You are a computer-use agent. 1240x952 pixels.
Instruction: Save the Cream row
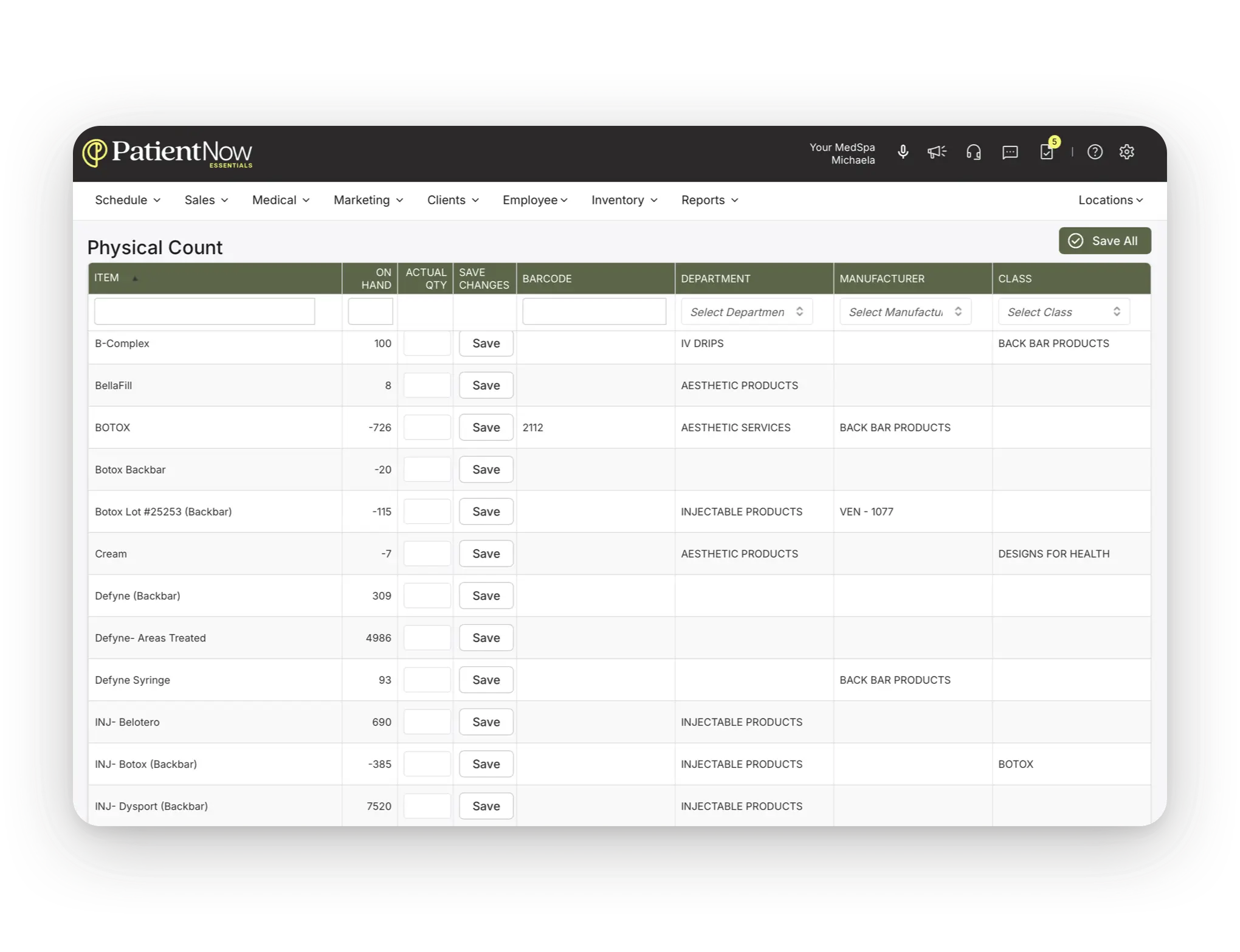pyautogui.click(x=486, y=554)
